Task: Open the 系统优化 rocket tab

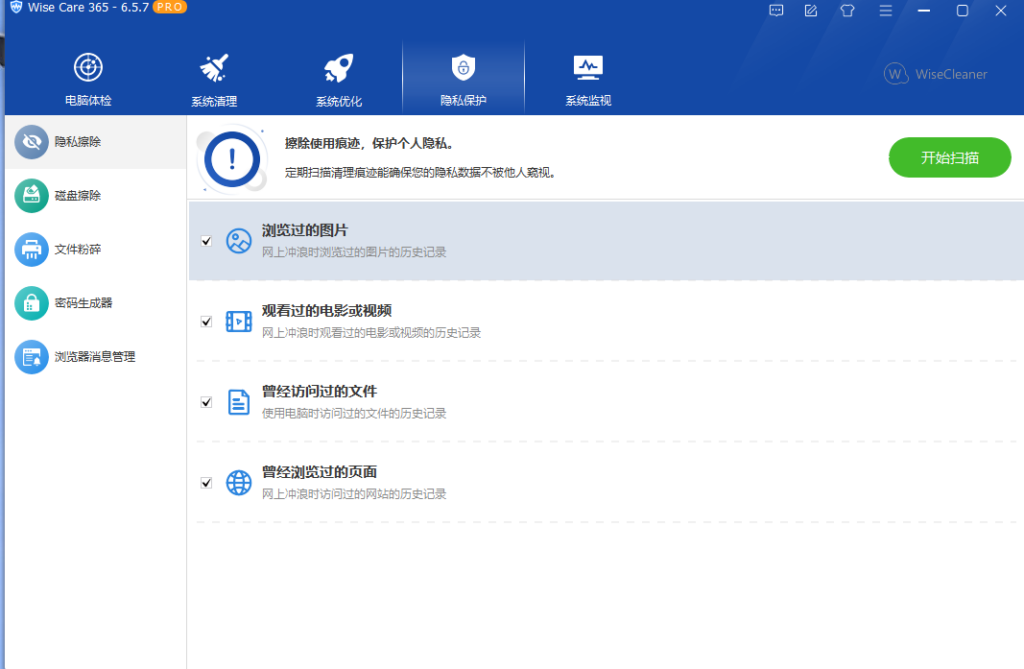Action: tap(338, 78)
